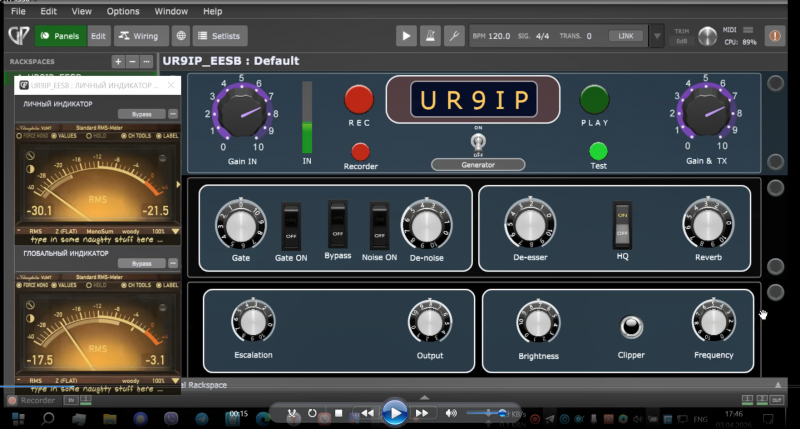The height and width of the screenshot is (429, 800).
Task: Click media player fast-forward button
Action: pyautogui.click(x=421, y=413)
